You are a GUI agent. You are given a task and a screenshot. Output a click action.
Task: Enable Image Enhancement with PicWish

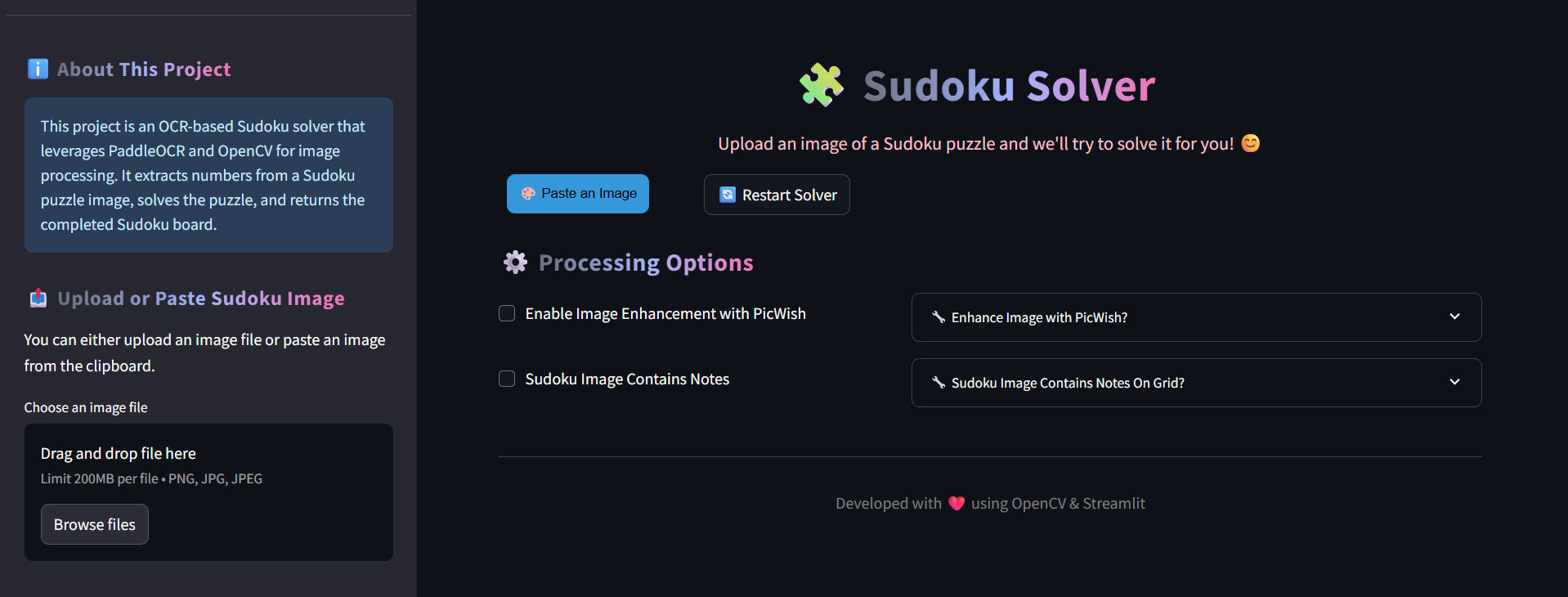coord(506,313)
